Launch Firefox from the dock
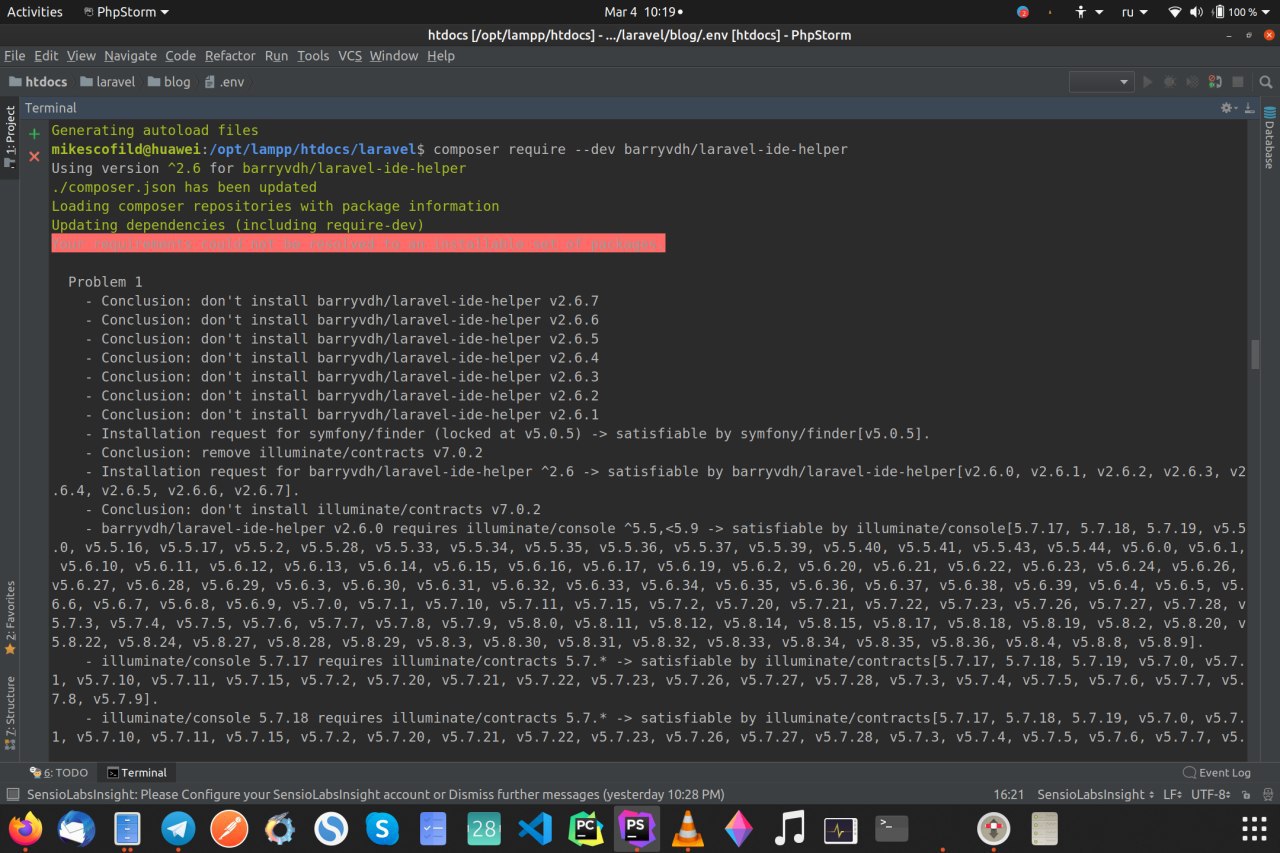Image resolution: width=1280 pixels, height=853 pixels. click(x=26, y=828)
